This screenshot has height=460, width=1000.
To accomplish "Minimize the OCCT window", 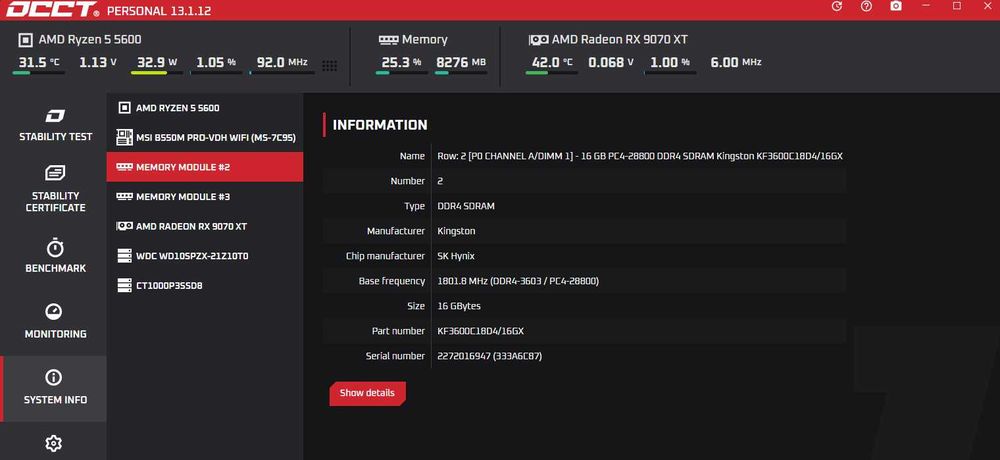I will pyautogui.click(x=927, y=6).
